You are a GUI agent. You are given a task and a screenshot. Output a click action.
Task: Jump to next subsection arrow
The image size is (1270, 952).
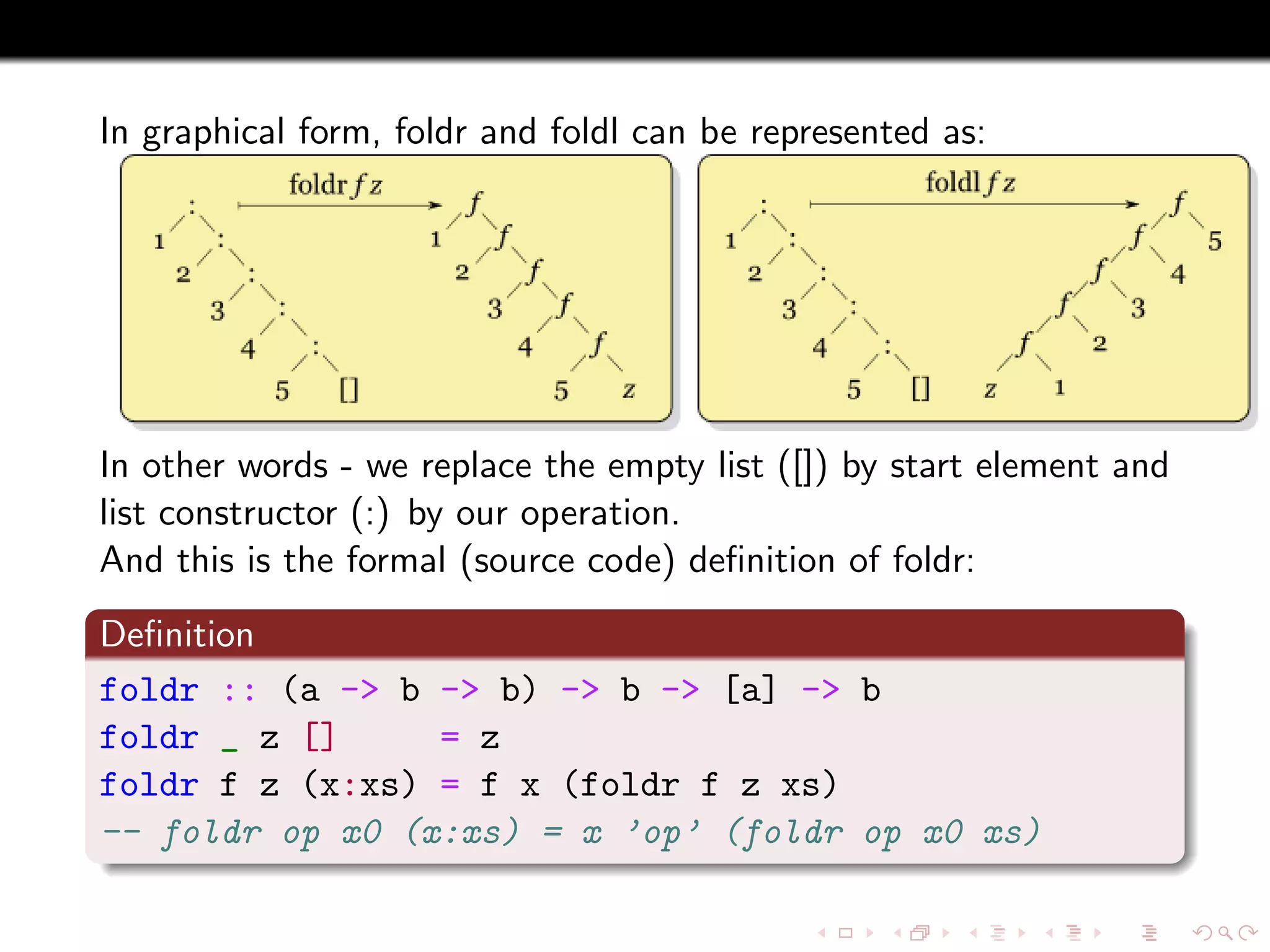click(1022, 932)
